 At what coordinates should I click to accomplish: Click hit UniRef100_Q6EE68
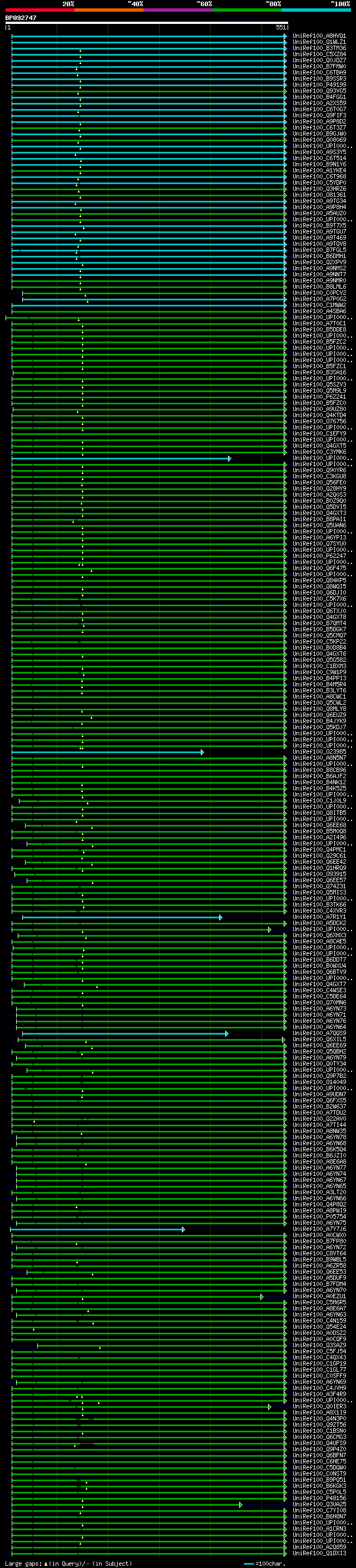(x=319, y=825)
